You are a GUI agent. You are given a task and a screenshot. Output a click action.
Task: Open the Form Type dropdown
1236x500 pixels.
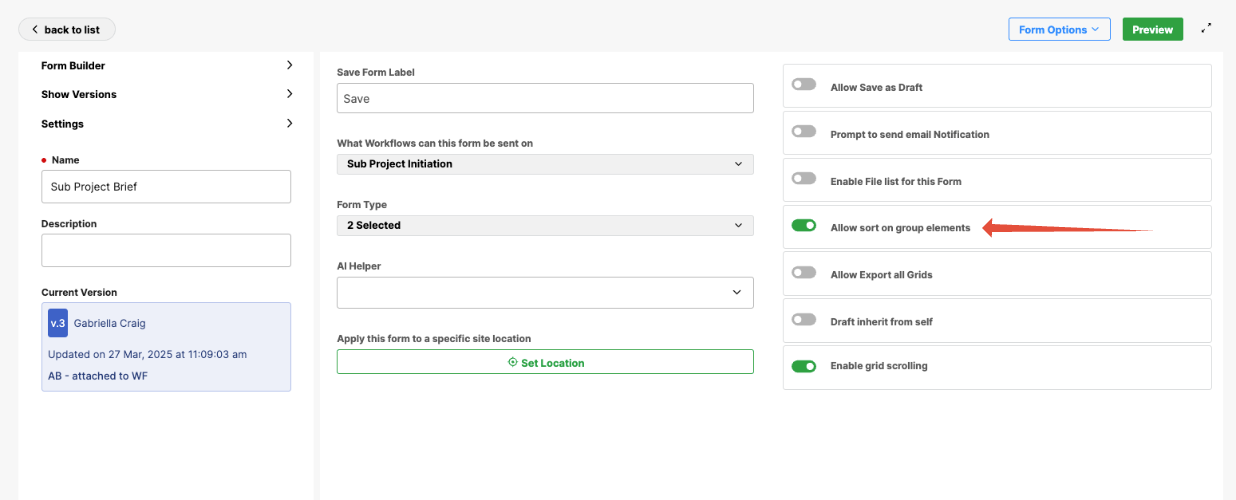[x=545, y=226]
